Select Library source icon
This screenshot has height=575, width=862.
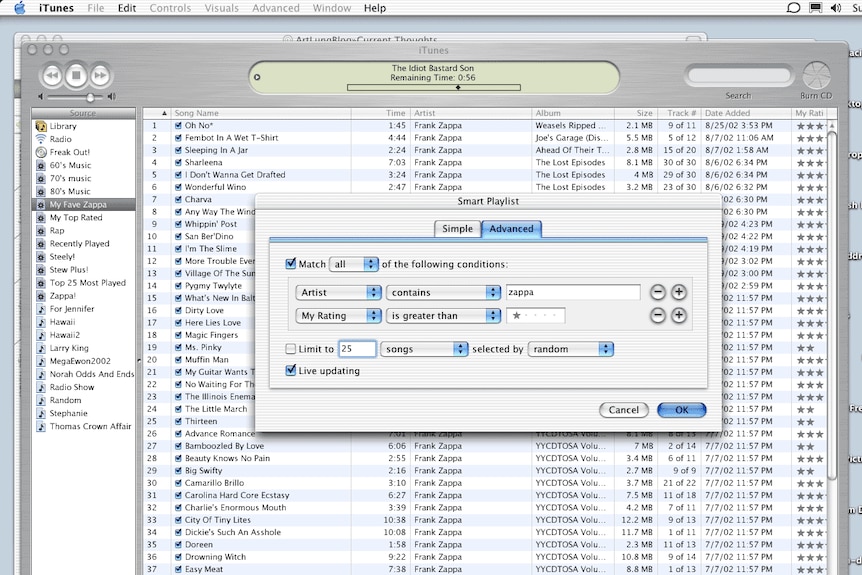pos(41,126)
